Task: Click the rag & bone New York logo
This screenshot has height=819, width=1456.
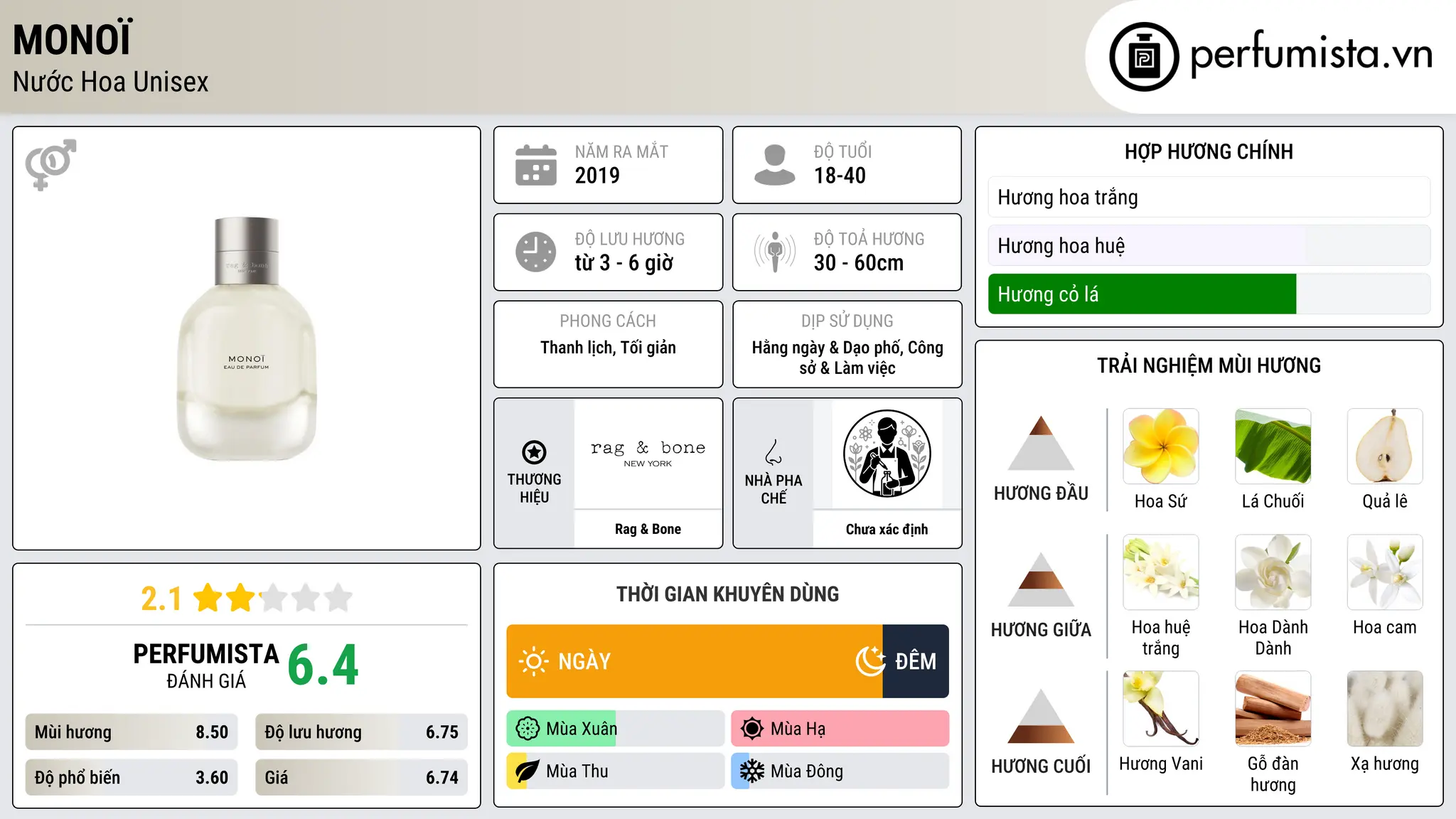Action: coord(648,454)
